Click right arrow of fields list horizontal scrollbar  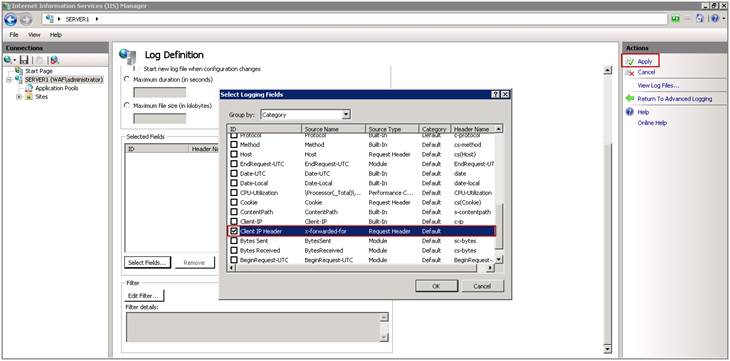(x=490, y=268)
